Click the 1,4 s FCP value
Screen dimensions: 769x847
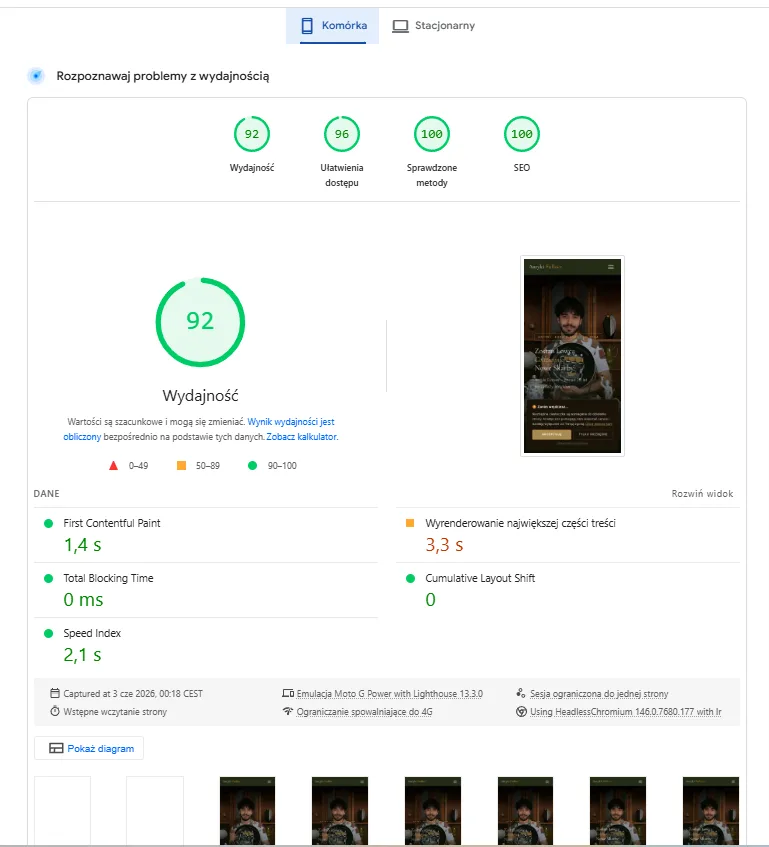[x=83, y=545]
